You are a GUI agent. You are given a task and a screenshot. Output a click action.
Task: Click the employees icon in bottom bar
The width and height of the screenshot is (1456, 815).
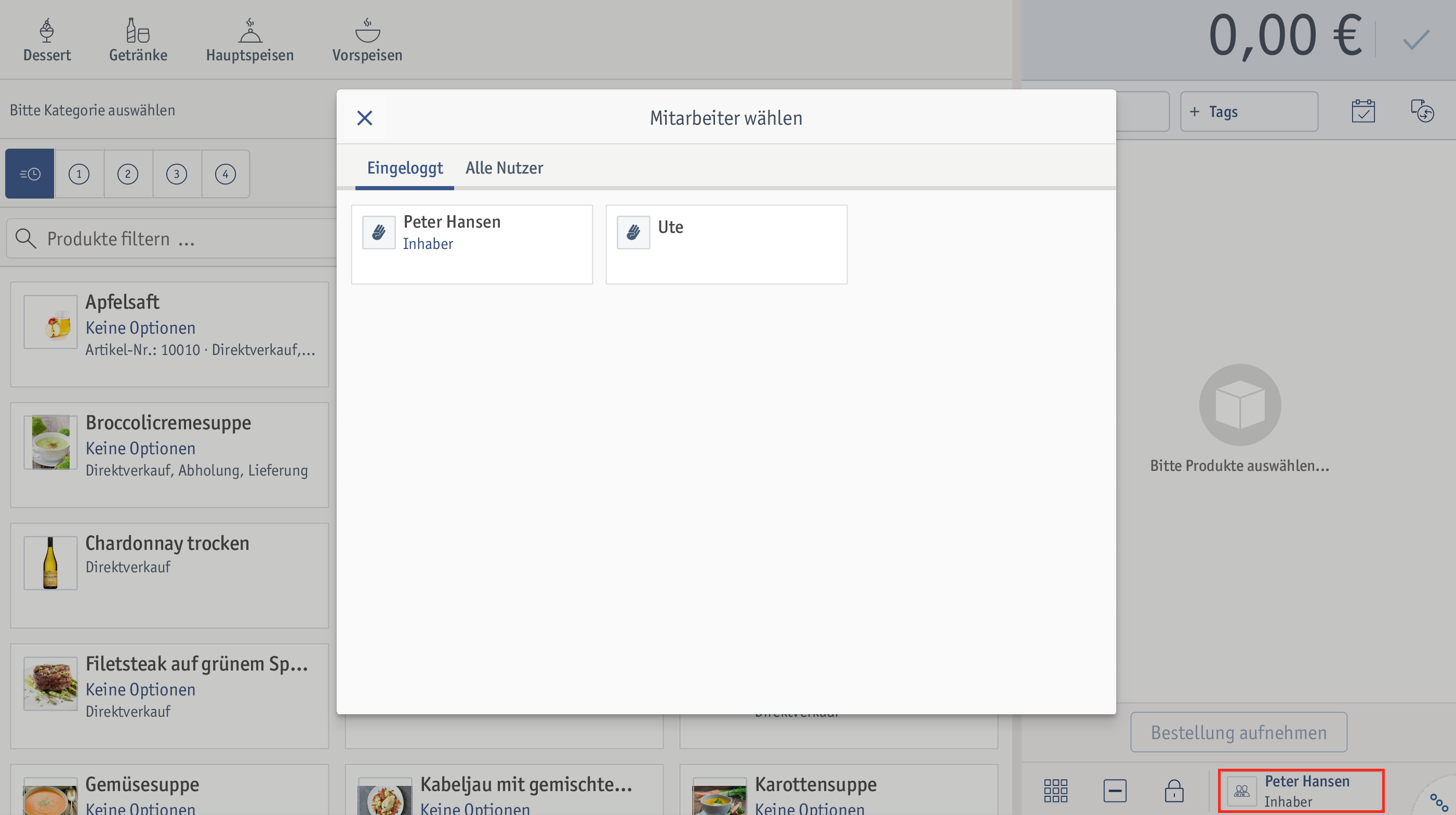coord(1242,791)
